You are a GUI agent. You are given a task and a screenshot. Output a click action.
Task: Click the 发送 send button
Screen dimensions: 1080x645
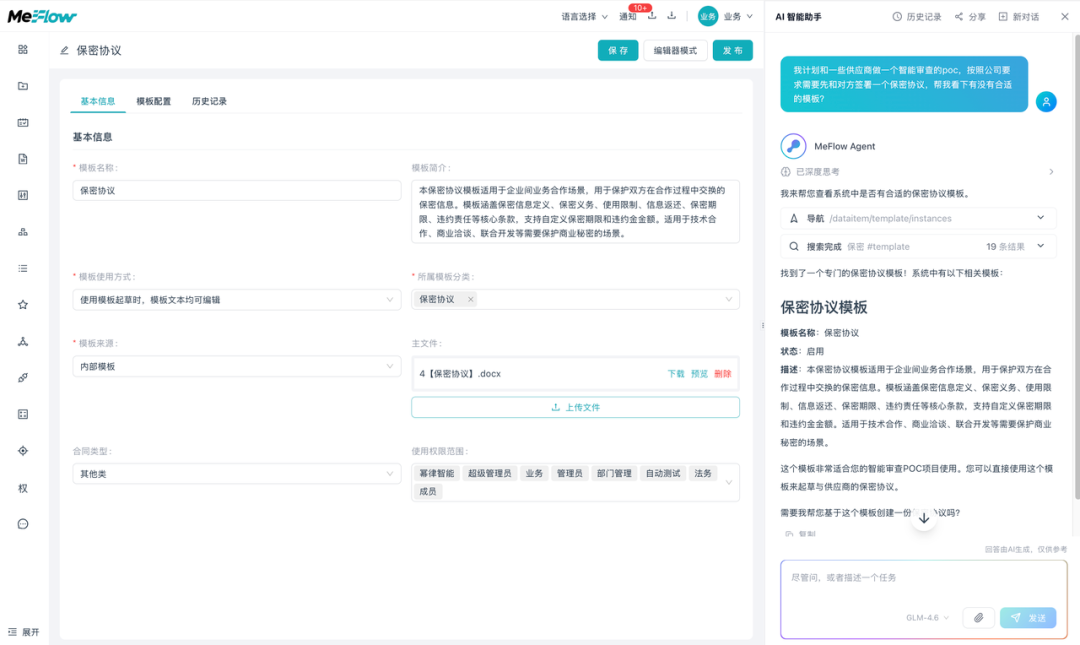[1028, 617]
